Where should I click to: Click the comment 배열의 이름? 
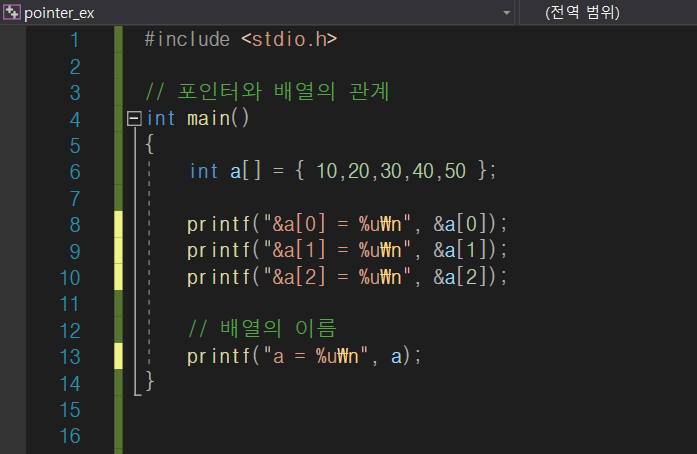click(262, 329)
